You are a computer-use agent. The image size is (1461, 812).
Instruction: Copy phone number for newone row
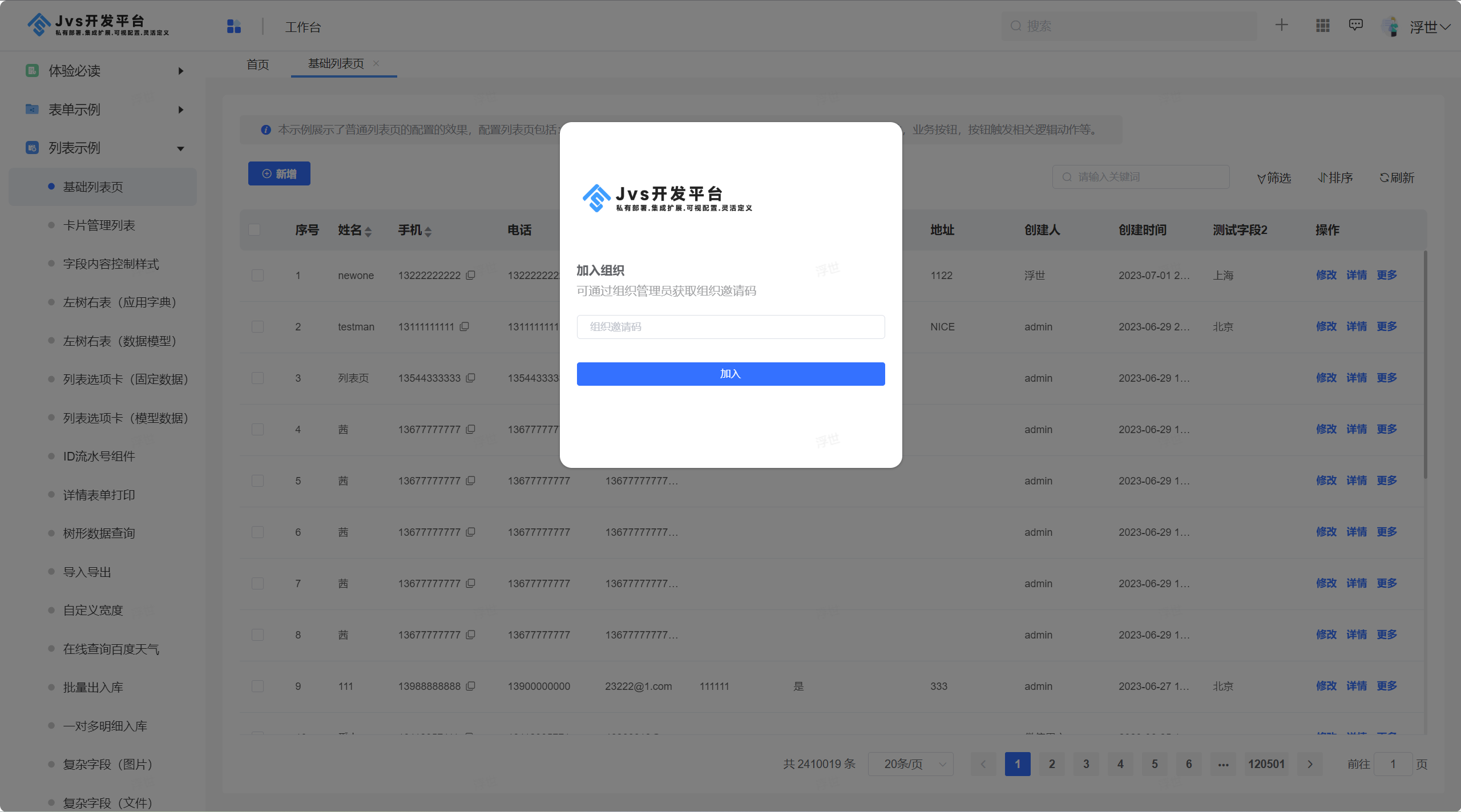[471, 275]
